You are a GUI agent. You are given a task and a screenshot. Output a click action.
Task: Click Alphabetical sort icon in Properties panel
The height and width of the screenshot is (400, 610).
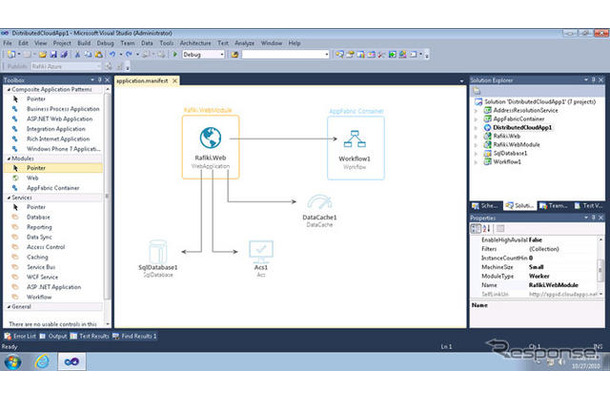(x=486, y=229)
